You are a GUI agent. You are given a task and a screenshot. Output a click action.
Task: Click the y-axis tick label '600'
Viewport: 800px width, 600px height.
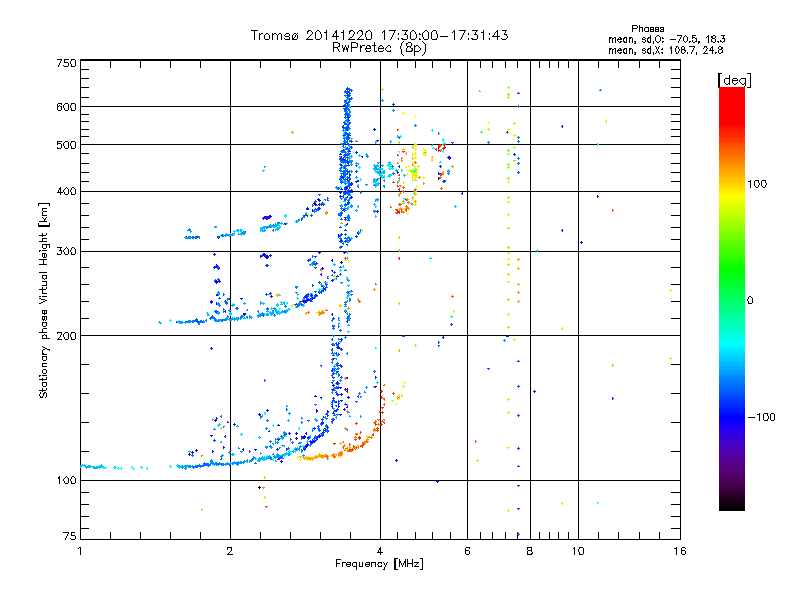66,107
